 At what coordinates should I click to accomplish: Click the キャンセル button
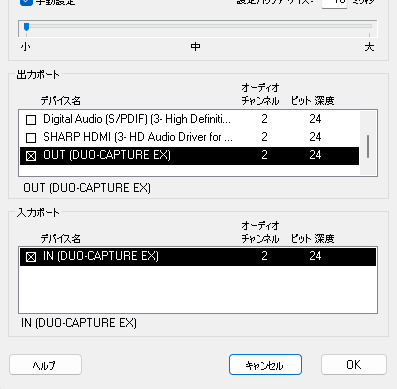click(x=265, y=365)
